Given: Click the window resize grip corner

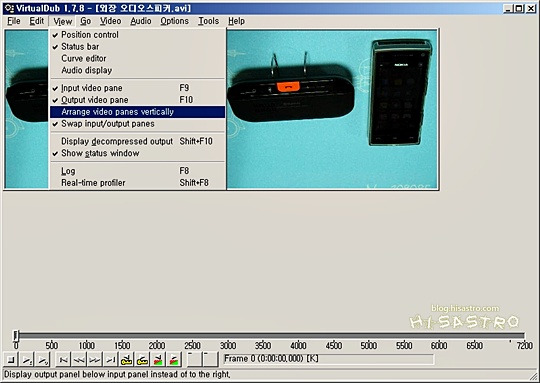Looking at the screenshot, I should coord(534,376).
